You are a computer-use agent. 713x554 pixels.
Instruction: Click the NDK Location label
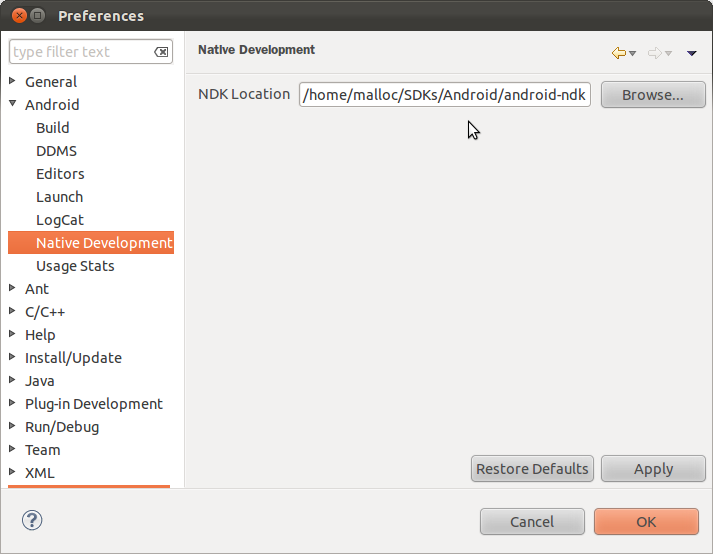point(244,94)
